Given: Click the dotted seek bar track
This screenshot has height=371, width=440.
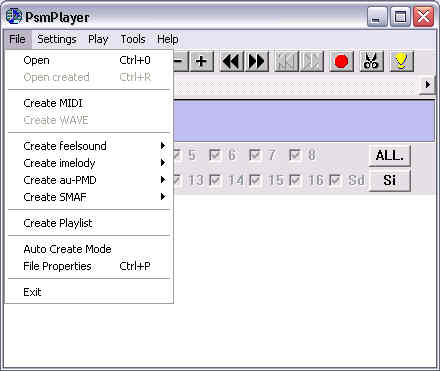Looking at the screenshot, I should click(x=296, y=85).
